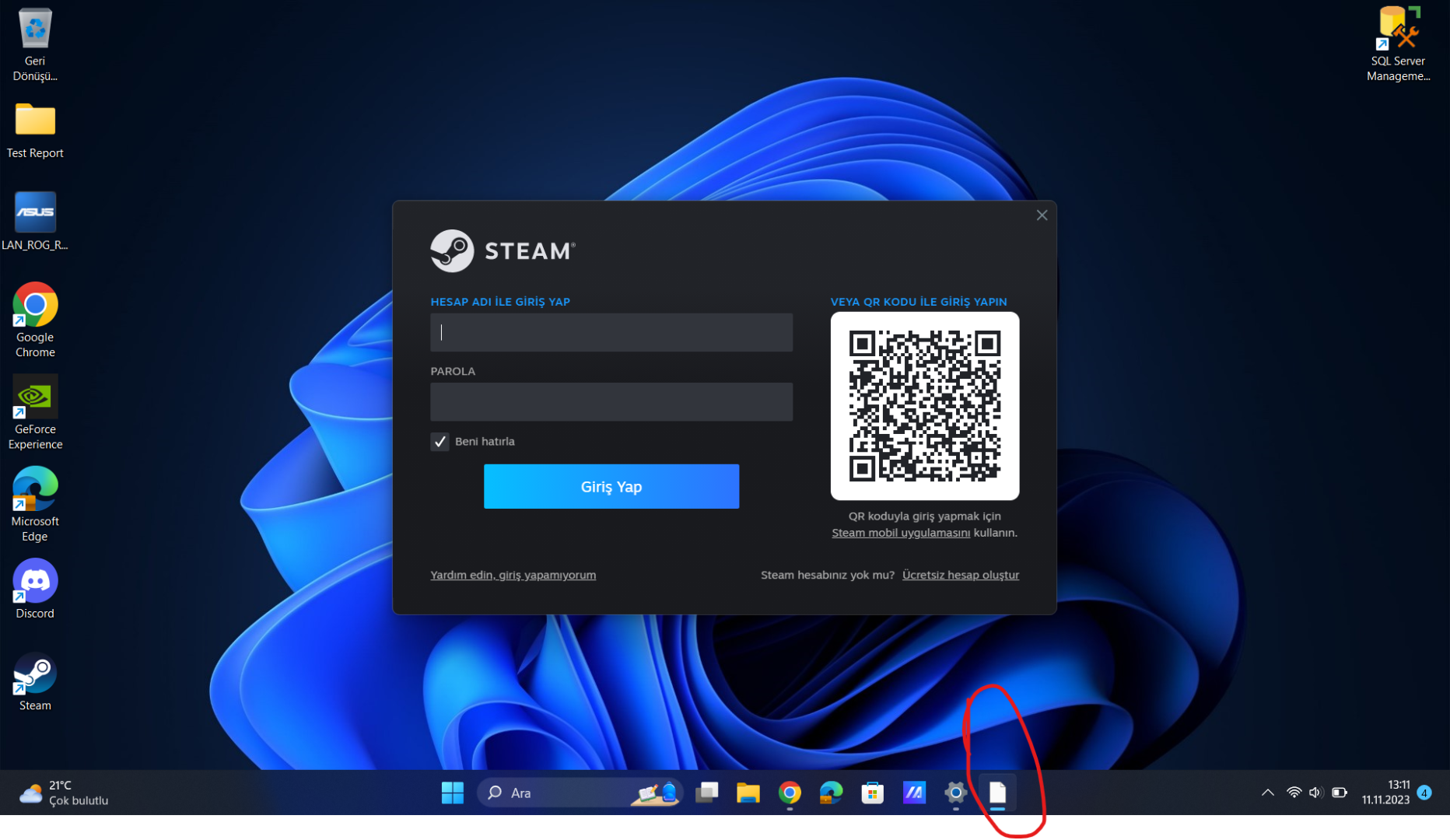Open 'Yardım edin, giriş yapamıyorum' help link
1450x840 pixels.
(513, 575)
